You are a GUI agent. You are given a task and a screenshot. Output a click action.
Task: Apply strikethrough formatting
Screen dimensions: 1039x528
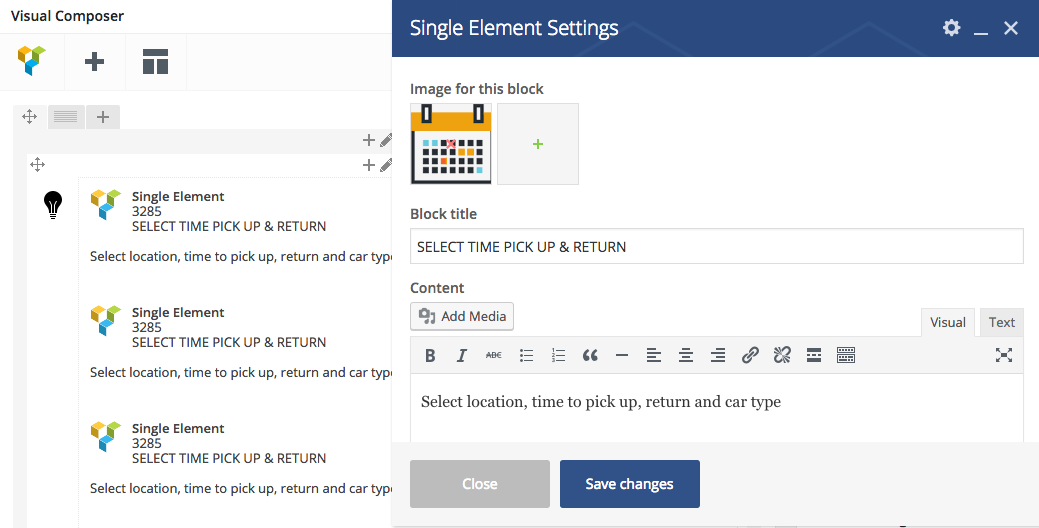[x=493, y=355]
